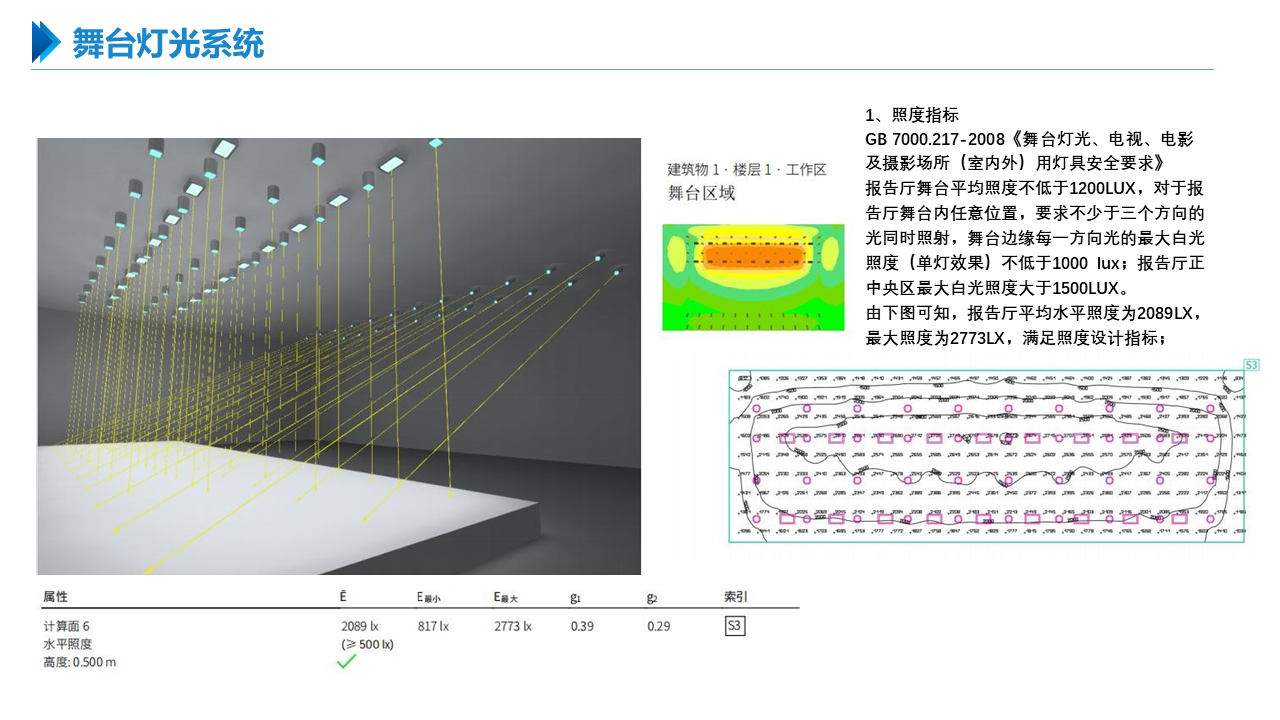The width and height of the screenshot is (1280, 720).
Task: Click the E最大 column header
Action: click(x=506, y=597)
